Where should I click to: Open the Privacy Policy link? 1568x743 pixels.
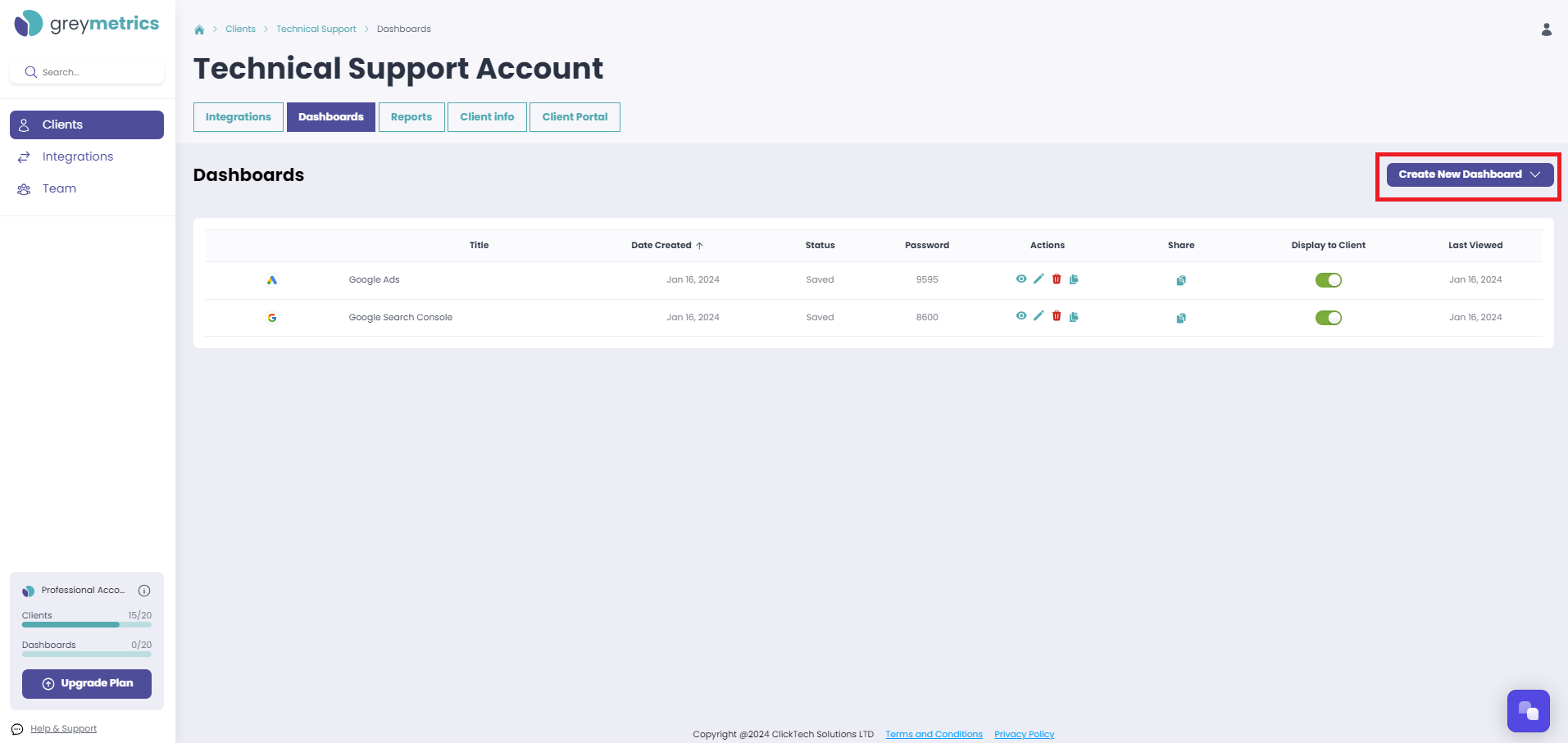(1025, 734)
